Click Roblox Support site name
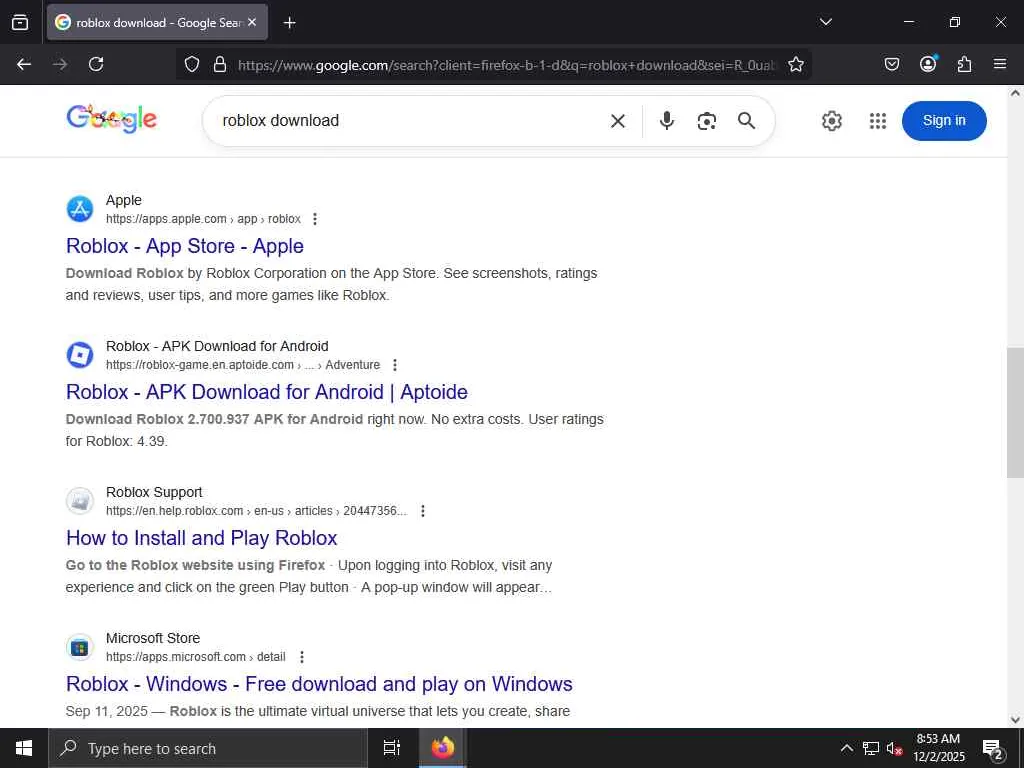1024x768 pixels. pos(154,492)
